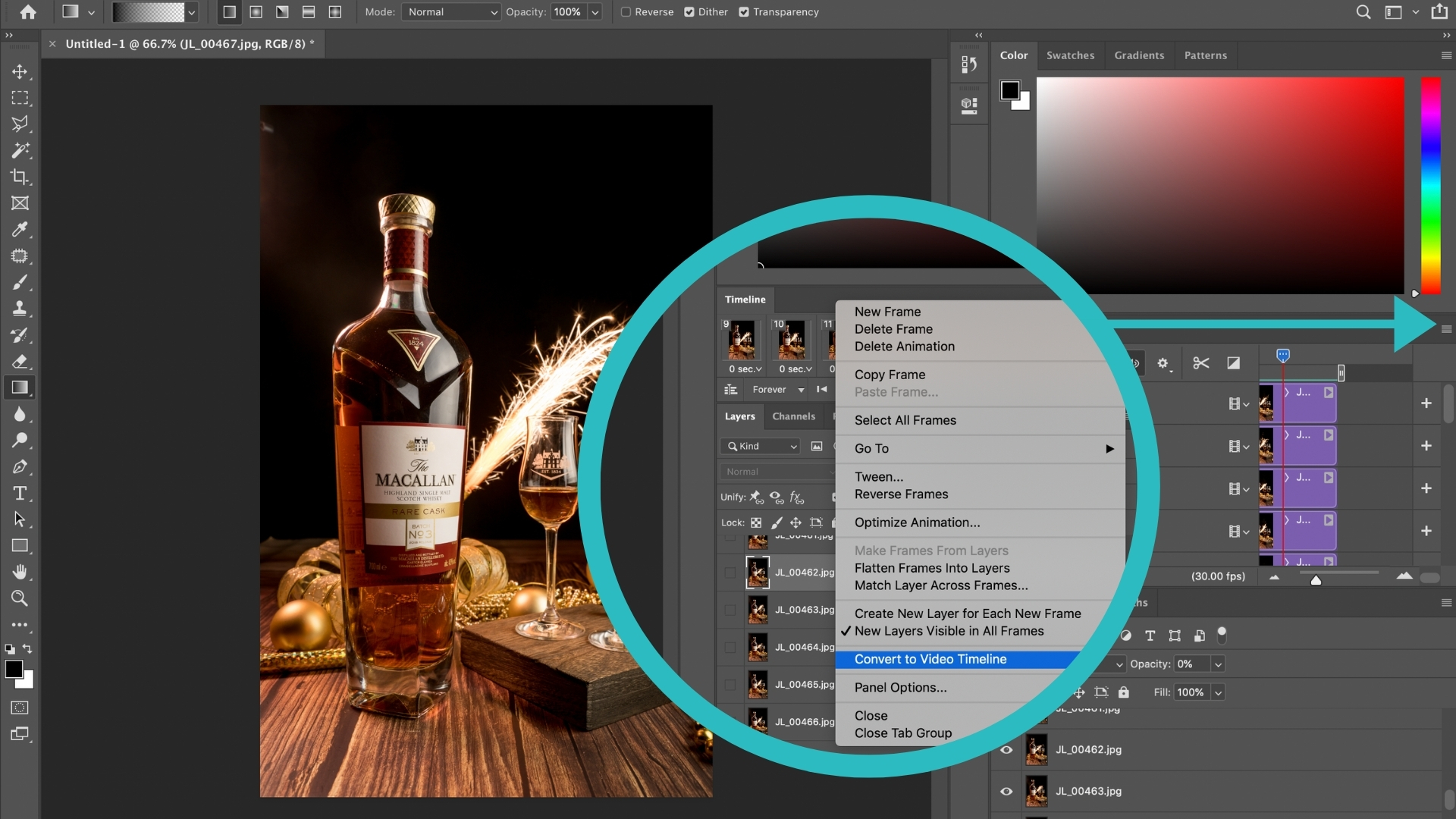The image size is (1456, 819).
Task: Toggle Quick Mask mode icon
Action: click(20, 708)
